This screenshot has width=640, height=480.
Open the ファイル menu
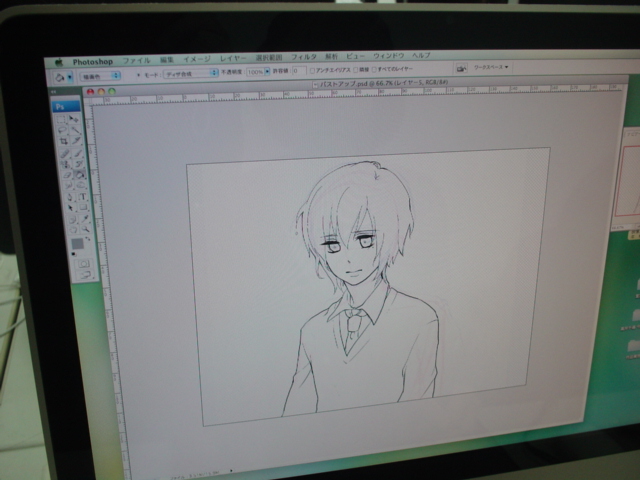click(136, 60)
